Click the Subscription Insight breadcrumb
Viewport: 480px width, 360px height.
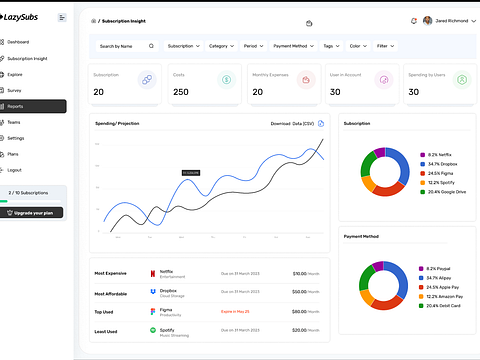(x=124, y=21)
